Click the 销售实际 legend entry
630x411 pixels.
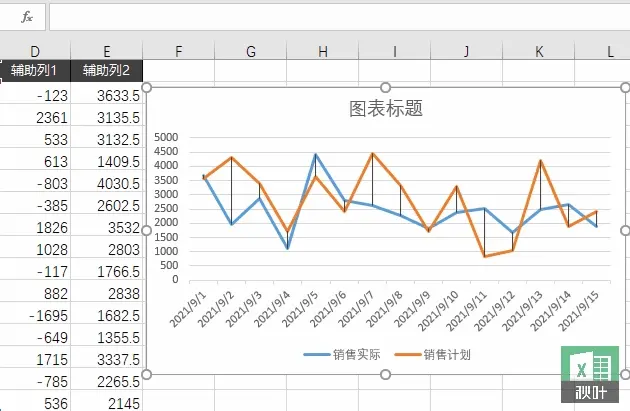coord(342,355)
